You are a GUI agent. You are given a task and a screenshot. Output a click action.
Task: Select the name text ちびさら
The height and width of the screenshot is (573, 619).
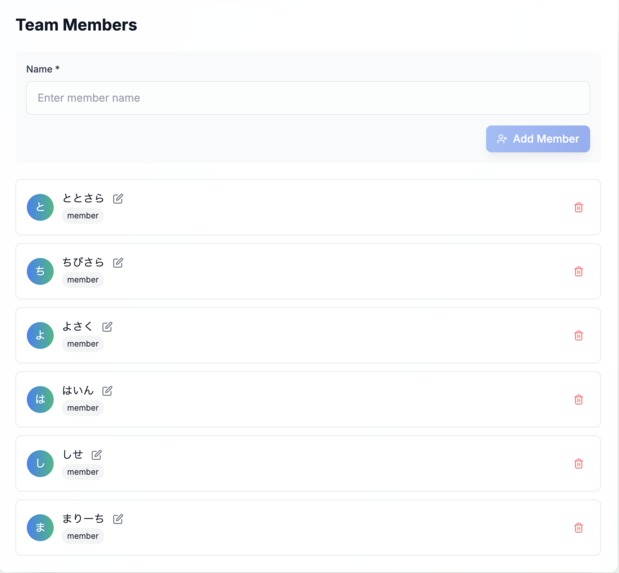(83, 262)
